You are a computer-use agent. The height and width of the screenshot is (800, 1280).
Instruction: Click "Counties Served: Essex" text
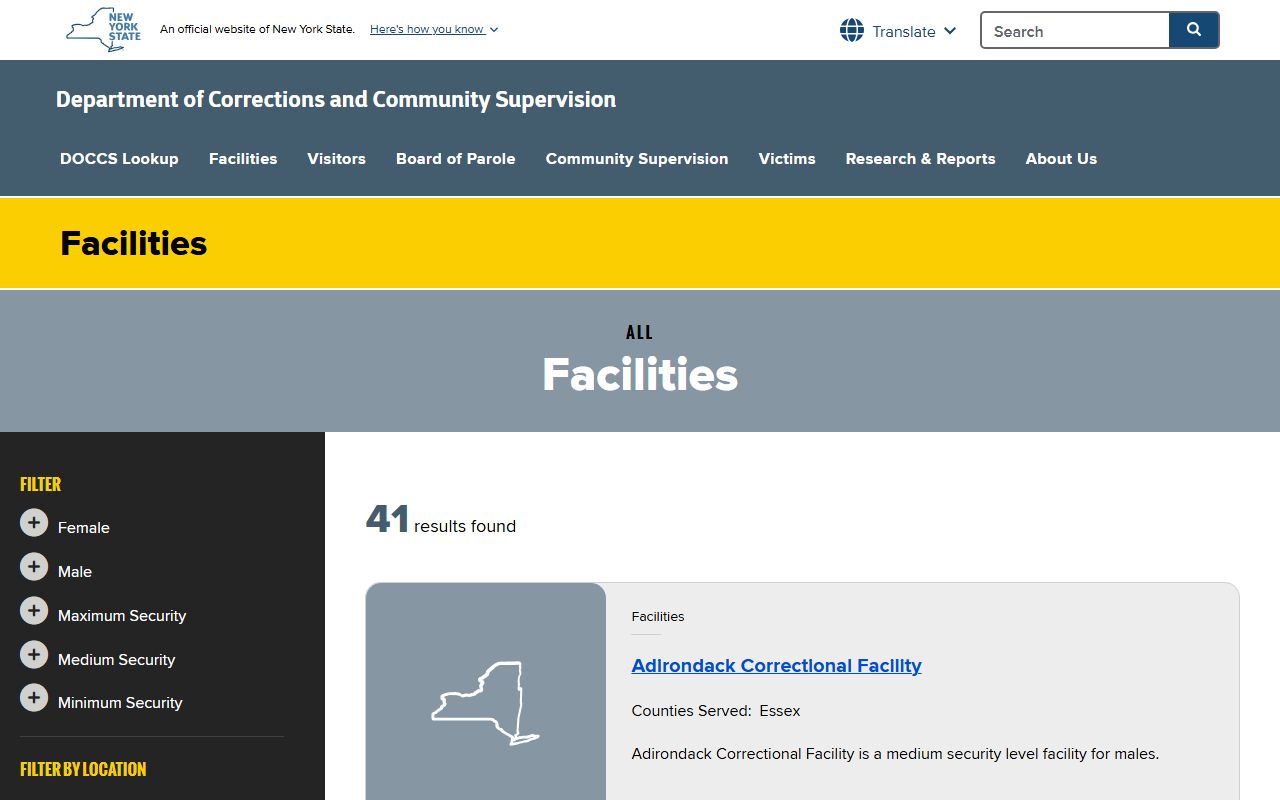(x=716, y=711)
